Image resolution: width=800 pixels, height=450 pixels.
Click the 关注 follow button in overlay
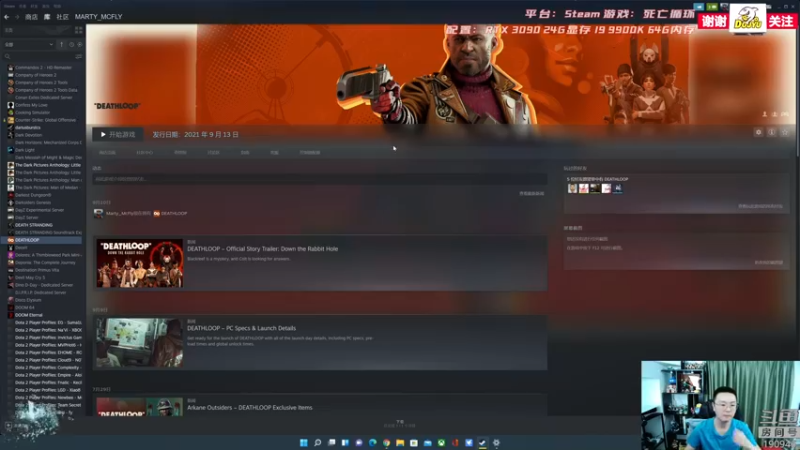tap(781, 21)
